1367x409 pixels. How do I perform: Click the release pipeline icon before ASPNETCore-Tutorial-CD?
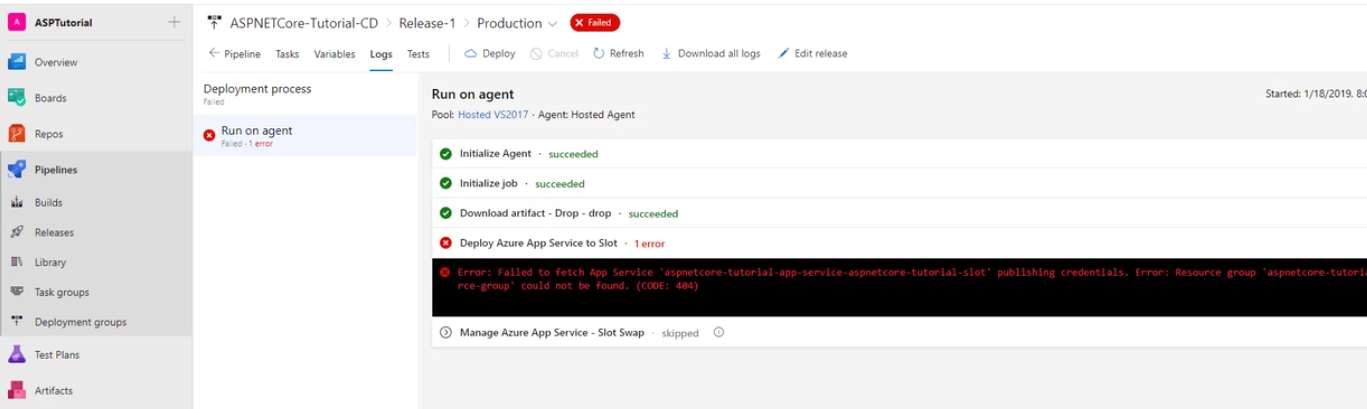point(214,22)
